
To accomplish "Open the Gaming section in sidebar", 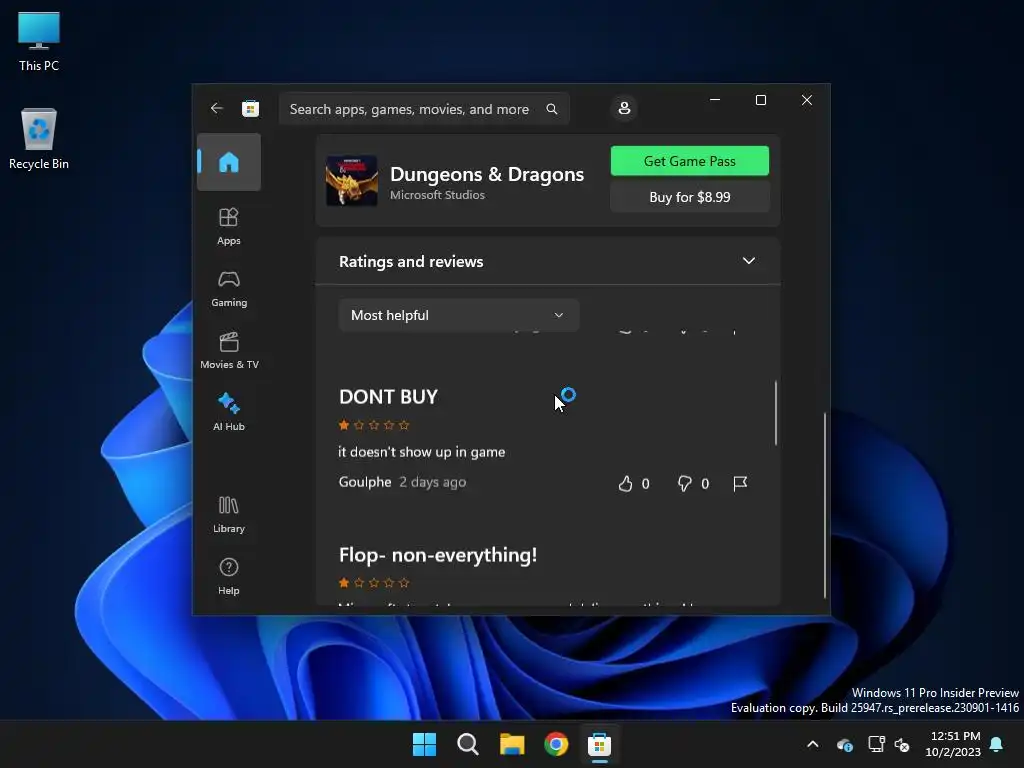I will pos(229,289).
